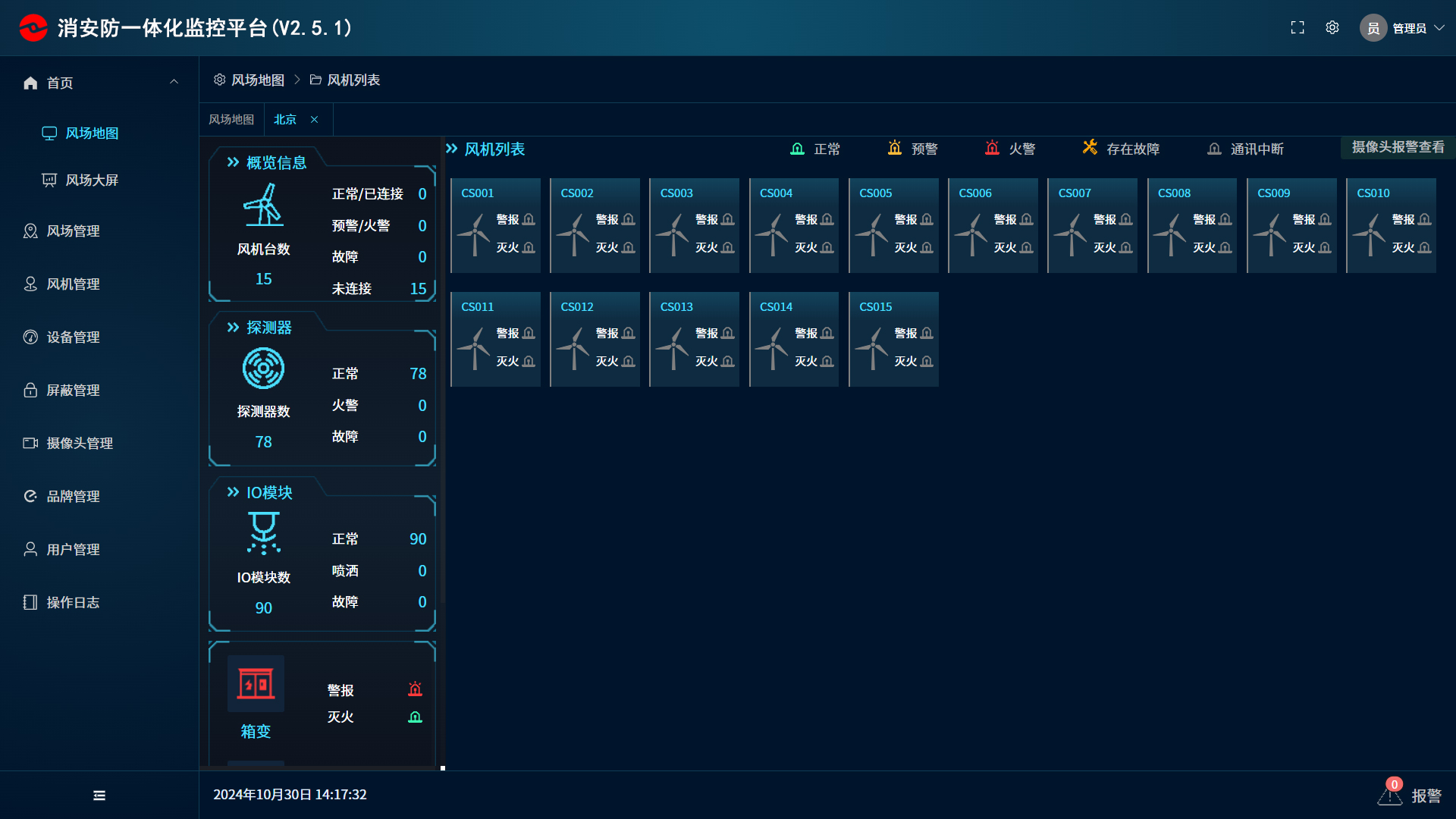Click 风场地图 breadcrumb link
1456x819 pixels.
(257, 80)
